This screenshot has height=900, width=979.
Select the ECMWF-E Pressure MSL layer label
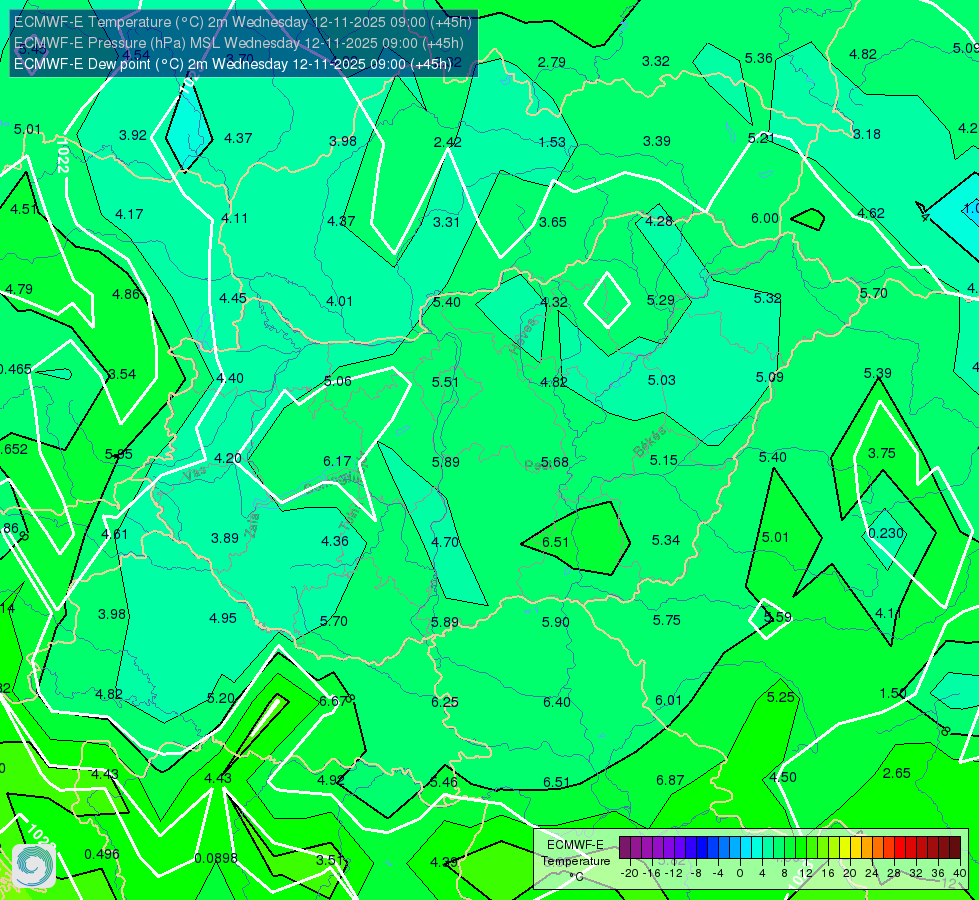click(x=239, y=43)
